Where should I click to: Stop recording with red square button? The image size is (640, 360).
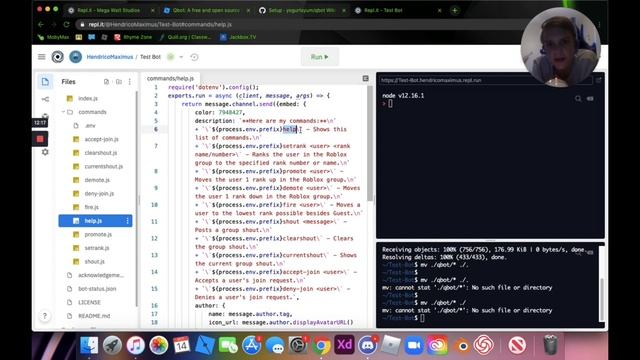click(x=40, y=139)
